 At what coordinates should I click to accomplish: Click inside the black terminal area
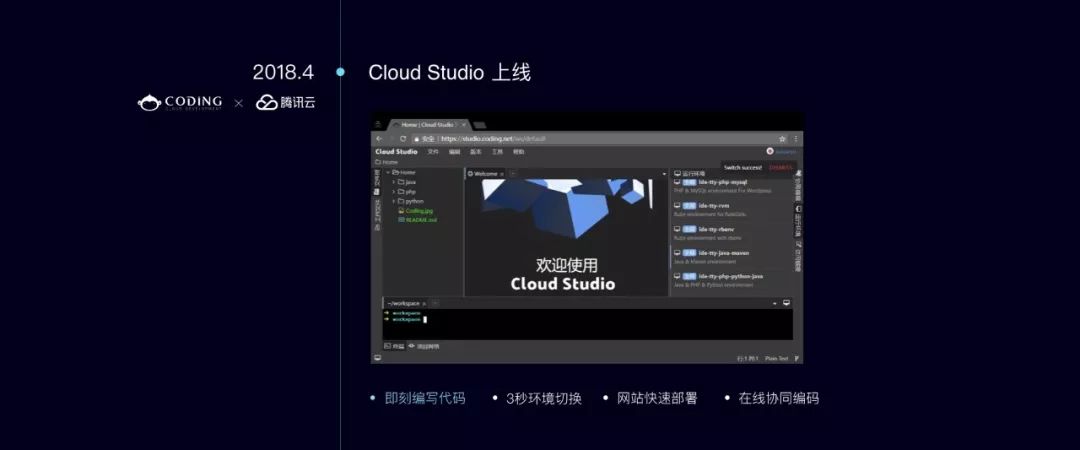click(x=588, y=324)
